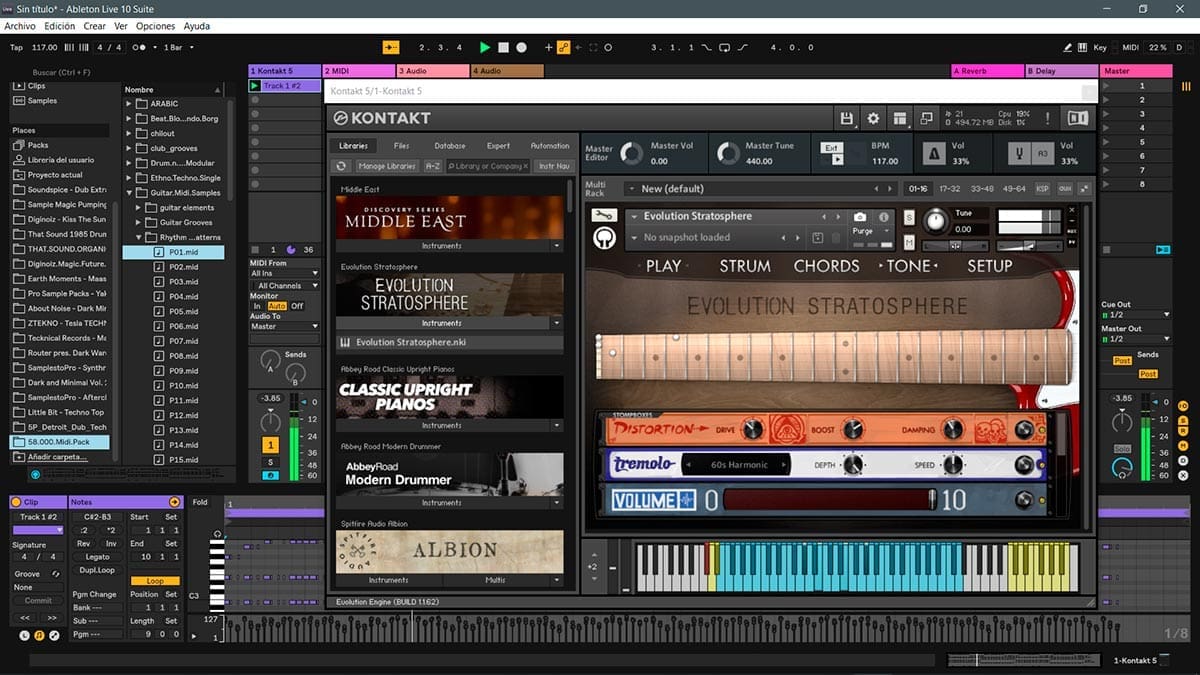
Task: Set Monitor to In
Action: (257, 306)
